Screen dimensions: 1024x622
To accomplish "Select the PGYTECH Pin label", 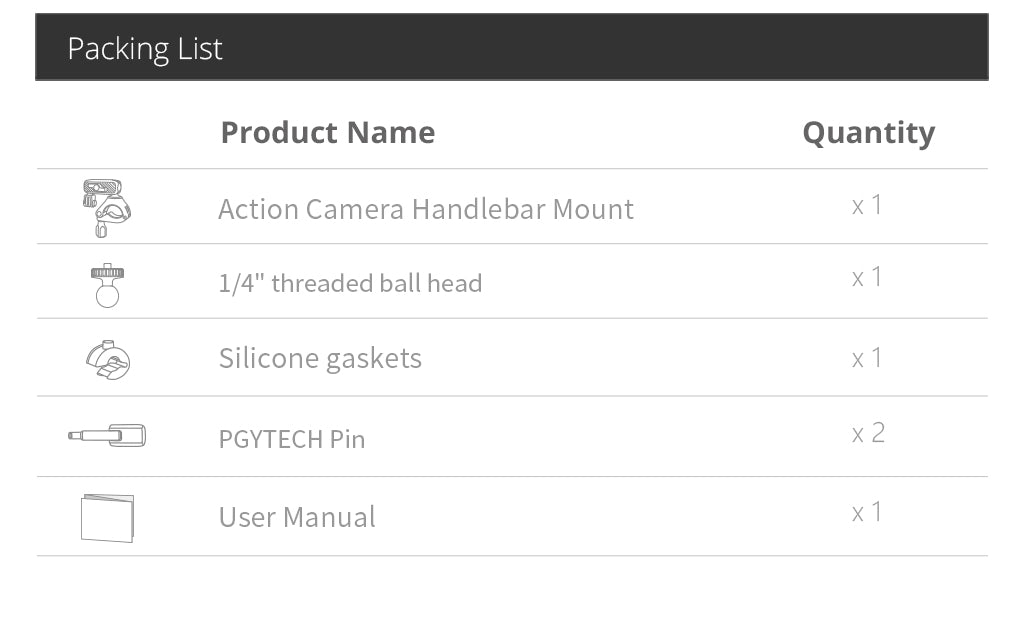I will 291,438.
